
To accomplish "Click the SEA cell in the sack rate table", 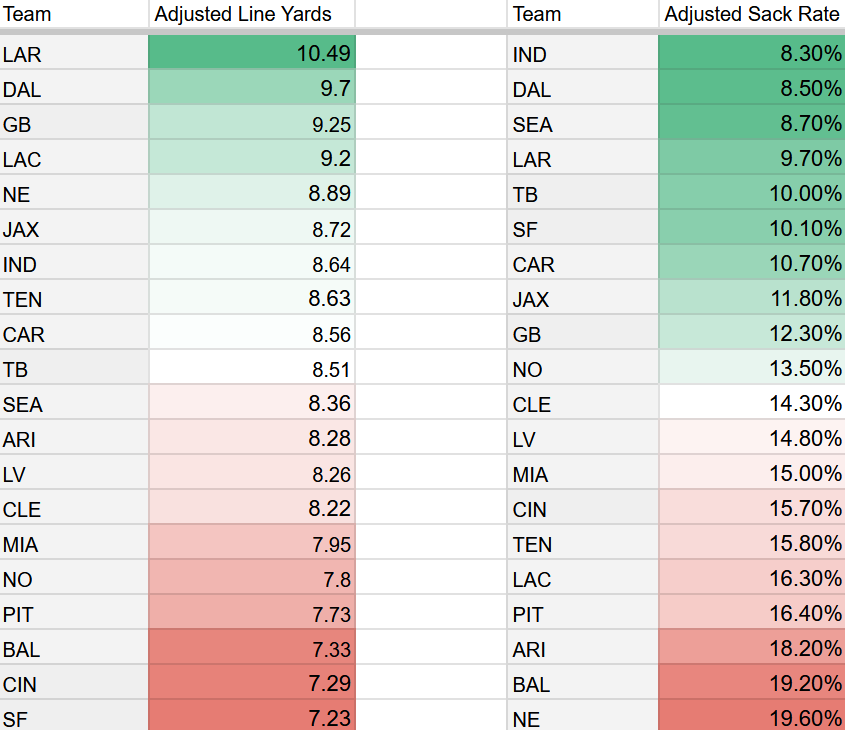I will pyautogui.click(x=583, y=124).
